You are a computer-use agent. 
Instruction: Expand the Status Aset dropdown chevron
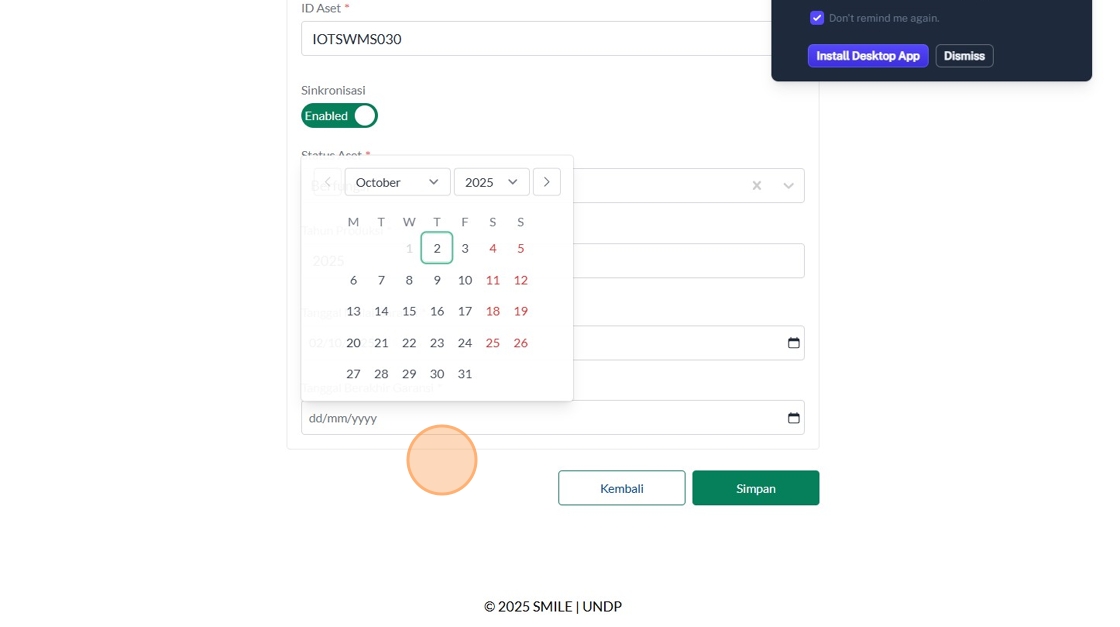[x=788, y=186]
